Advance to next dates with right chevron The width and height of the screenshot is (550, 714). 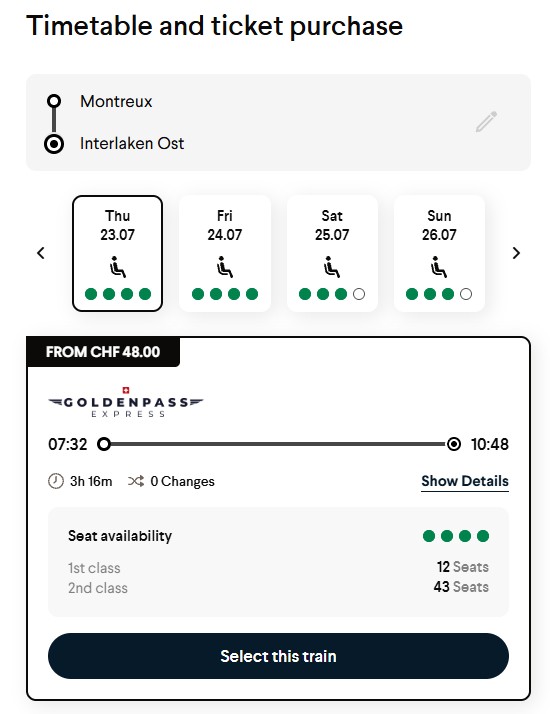click(x=516, y=253)
